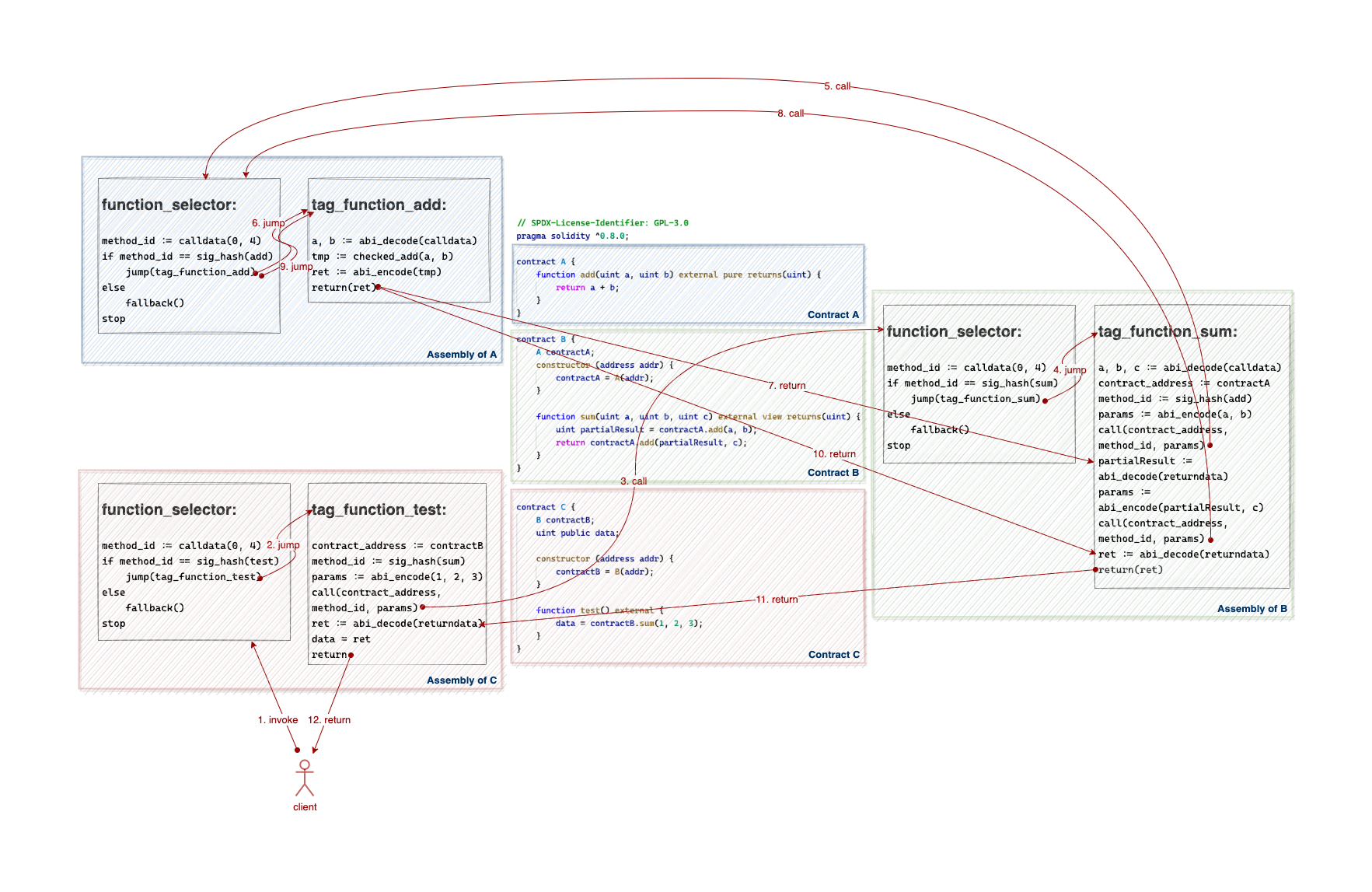The height and width of the screenshot is (892, 1372).
Task: Select "if method_id == sig_hash(sum)" line
Action: point(972,383)
